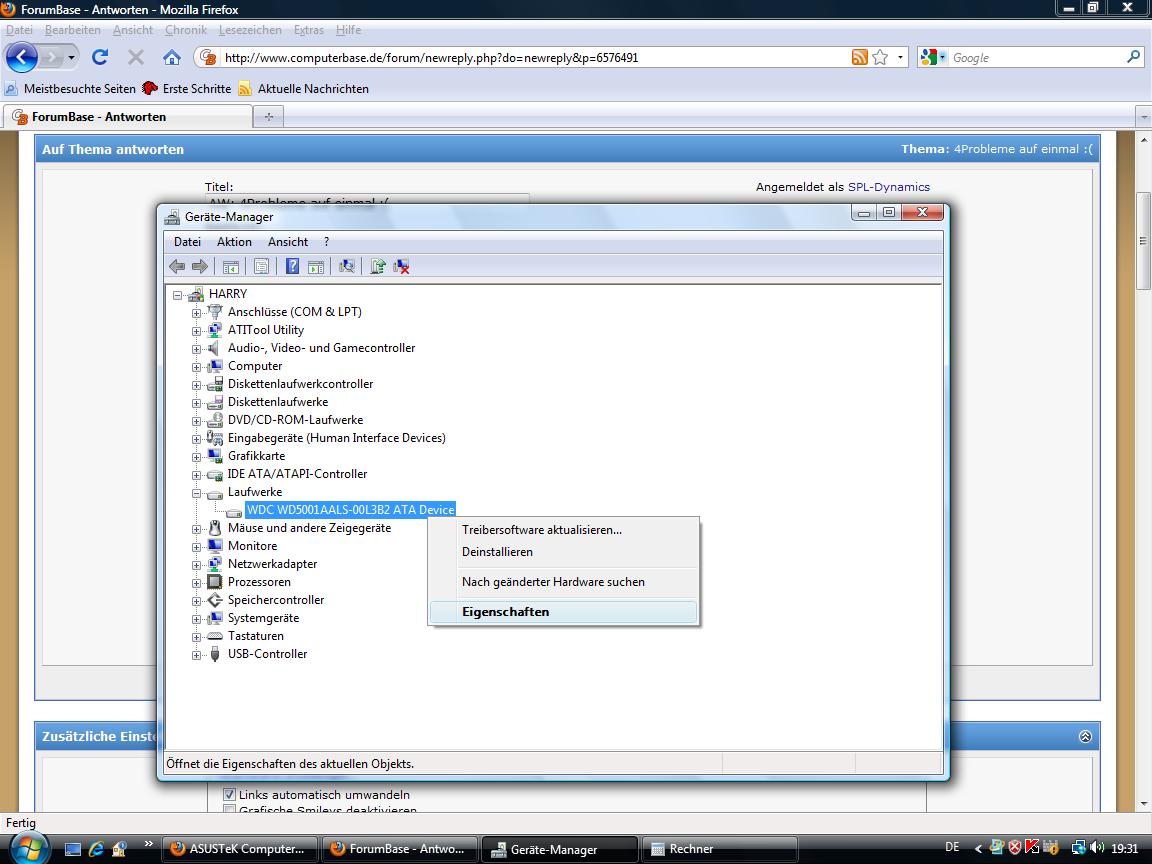Viewport: 1152px width, 864px height.
Task: Click the Google search magnifier icon
Action: pos(1134,57)
